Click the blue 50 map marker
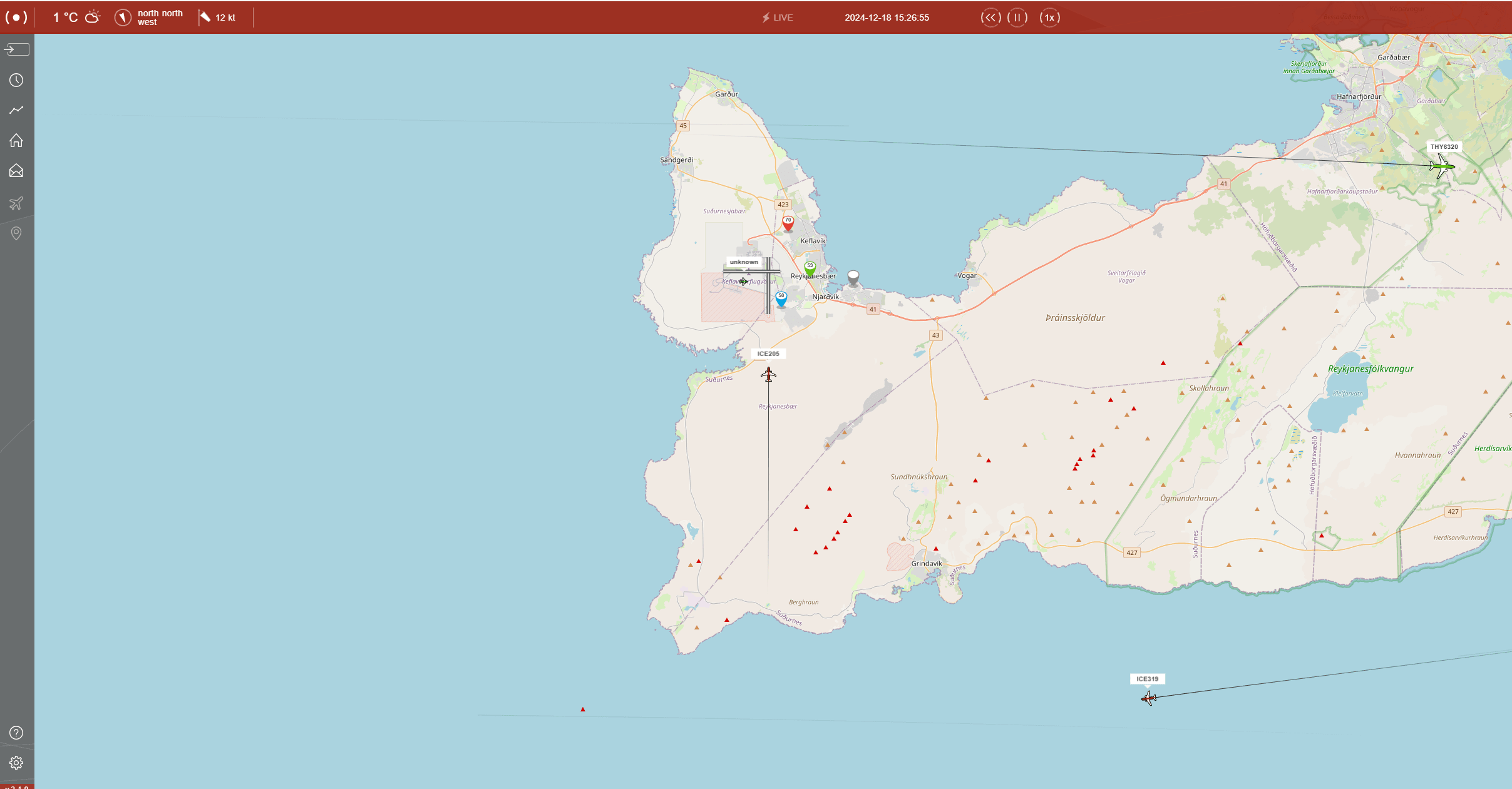 [x=781, y=298]
